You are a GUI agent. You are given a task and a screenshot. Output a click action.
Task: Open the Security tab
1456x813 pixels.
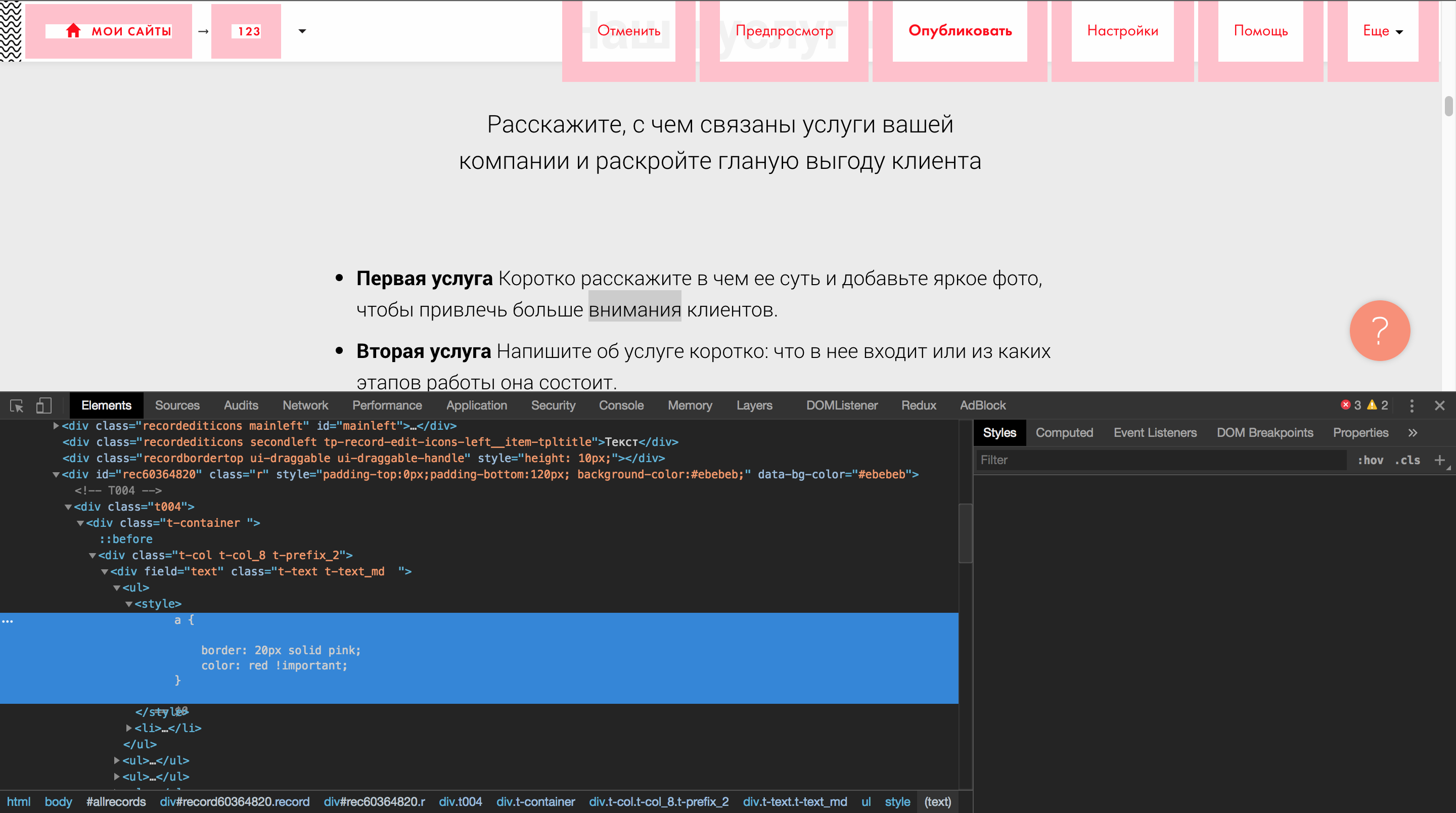553,405
